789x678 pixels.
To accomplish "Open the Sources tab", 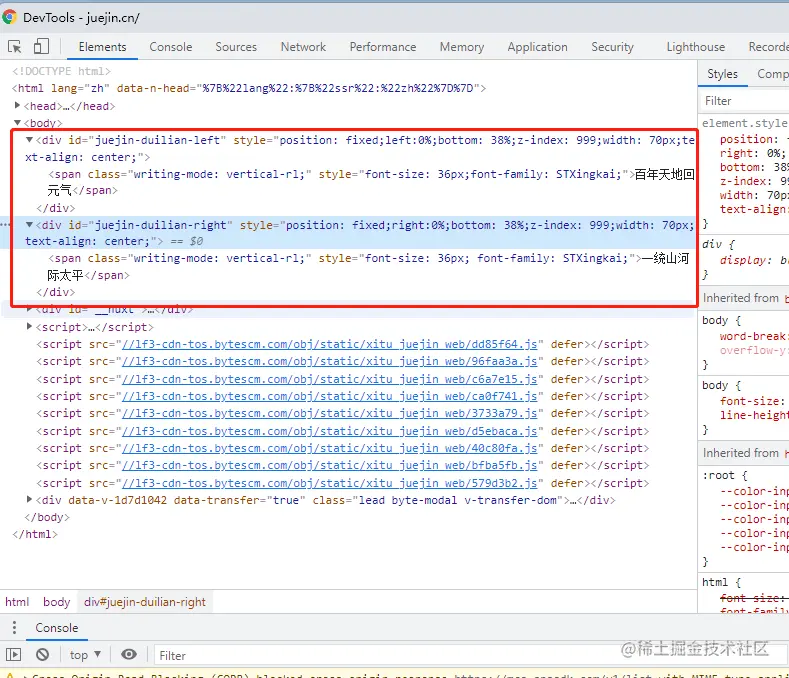I will click(236, 47).
